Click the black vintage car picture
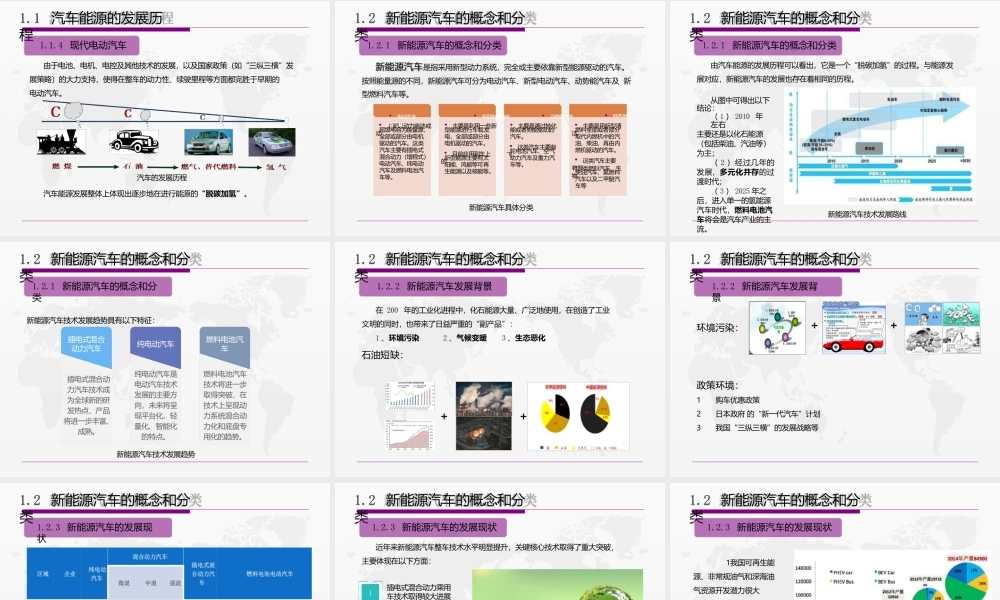Screen dimensions: 1000x600 point(134,142)
